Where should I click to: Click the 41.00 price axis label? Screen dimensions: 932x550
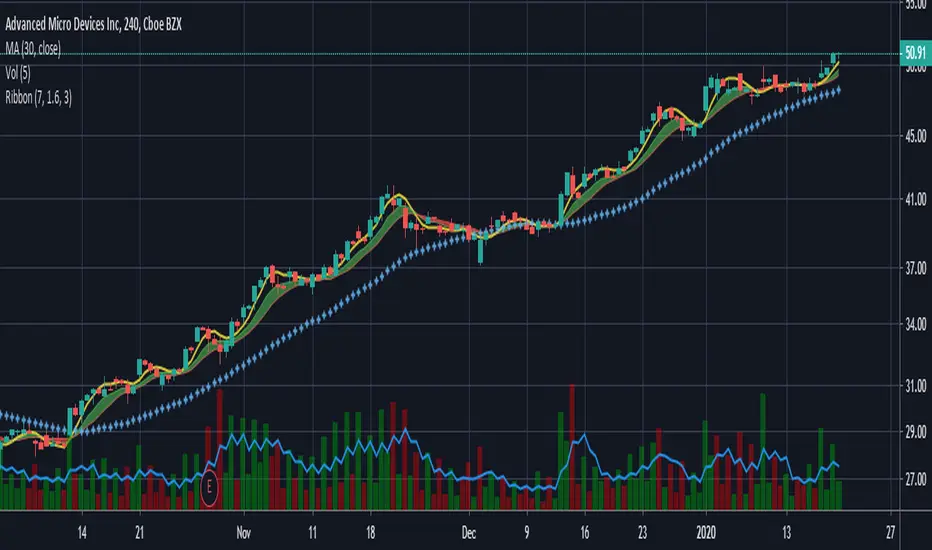pyautogui.click(x=915, y=199)
